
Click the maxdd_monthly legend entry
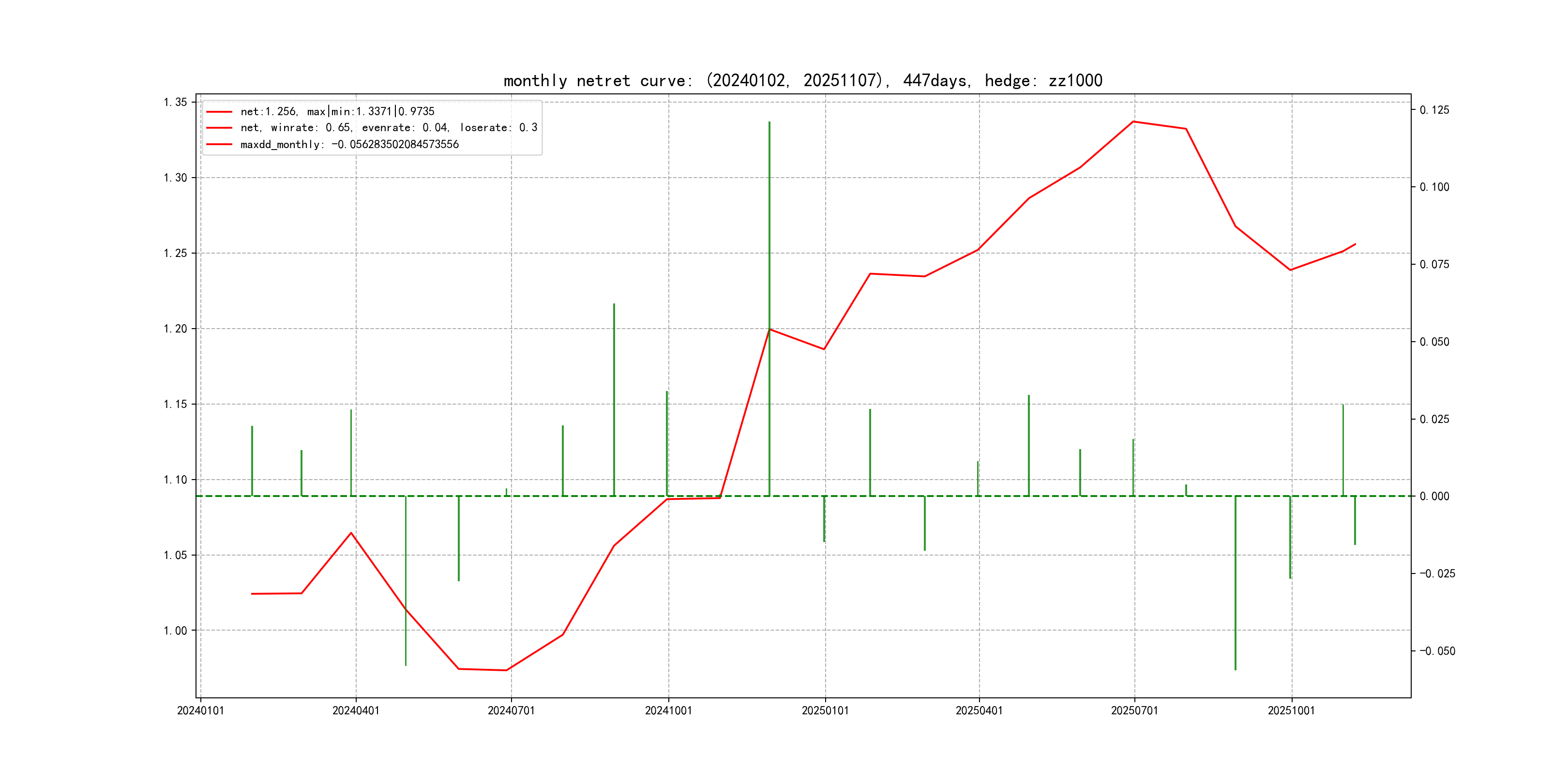(x=349, y=144)
